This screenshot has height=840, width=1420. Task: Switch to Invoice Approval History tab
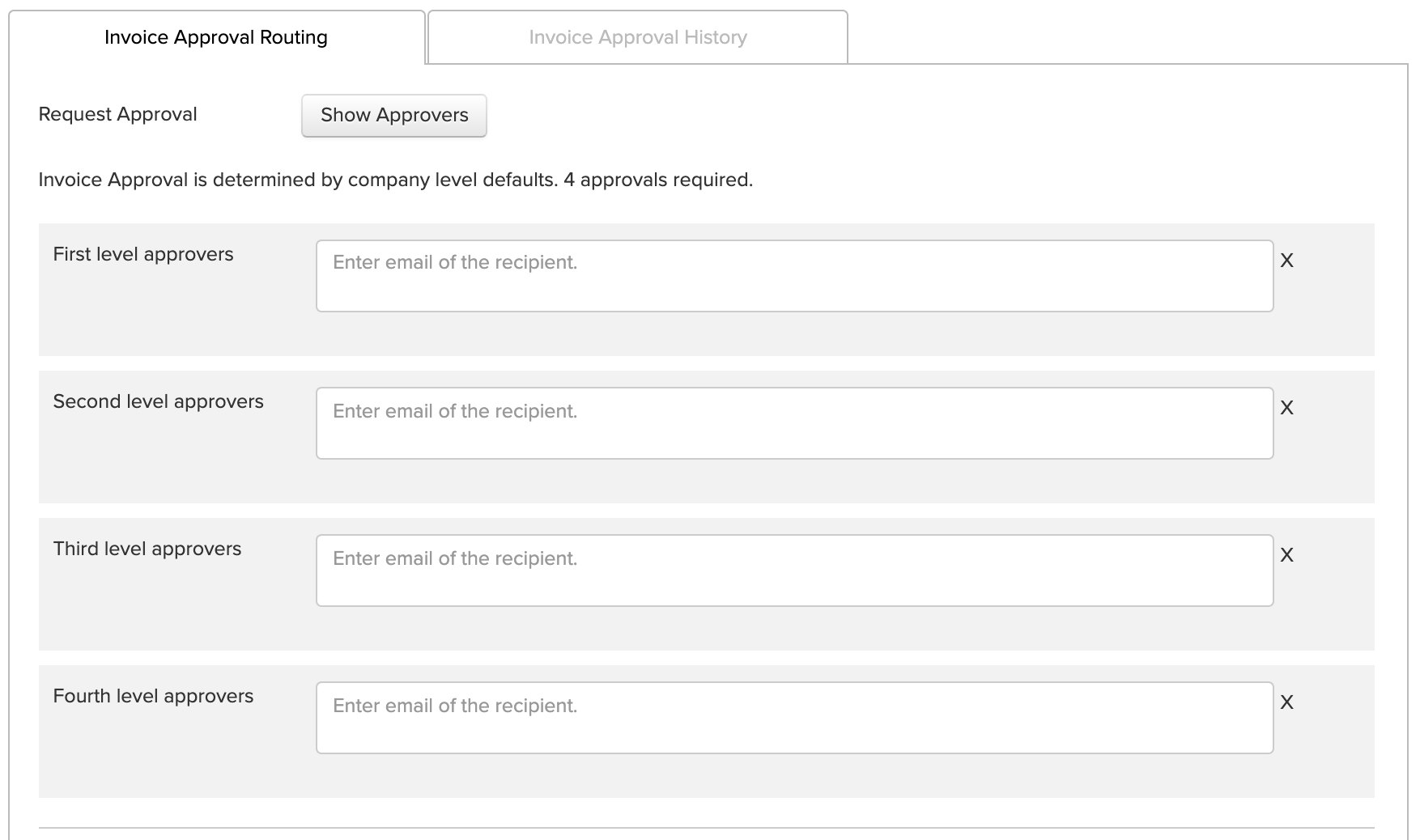[x=638, y=37]
